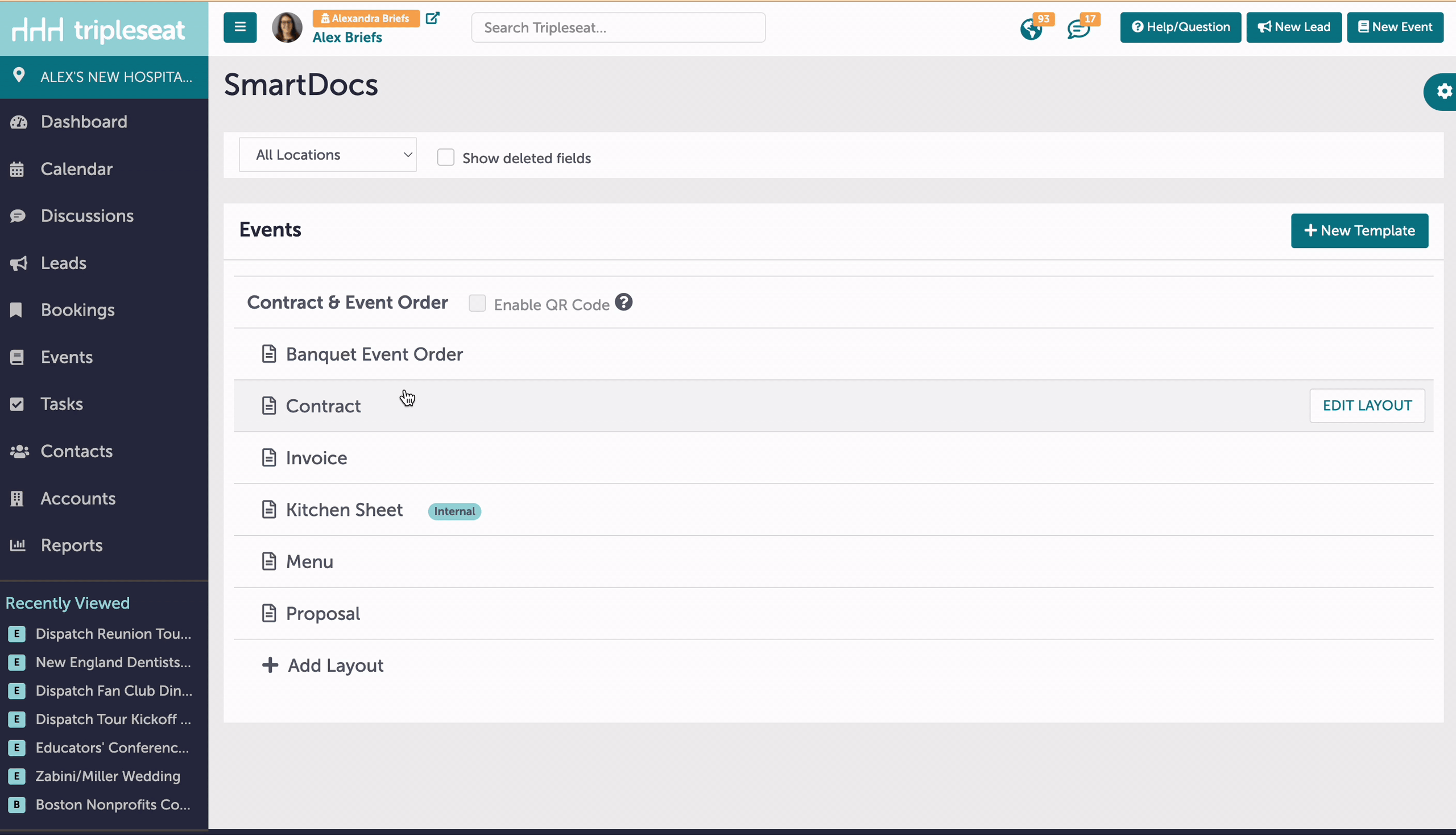The image size is (1456, 835).
Task: Click the Contract document icon
Action: (x=269, y=406)
